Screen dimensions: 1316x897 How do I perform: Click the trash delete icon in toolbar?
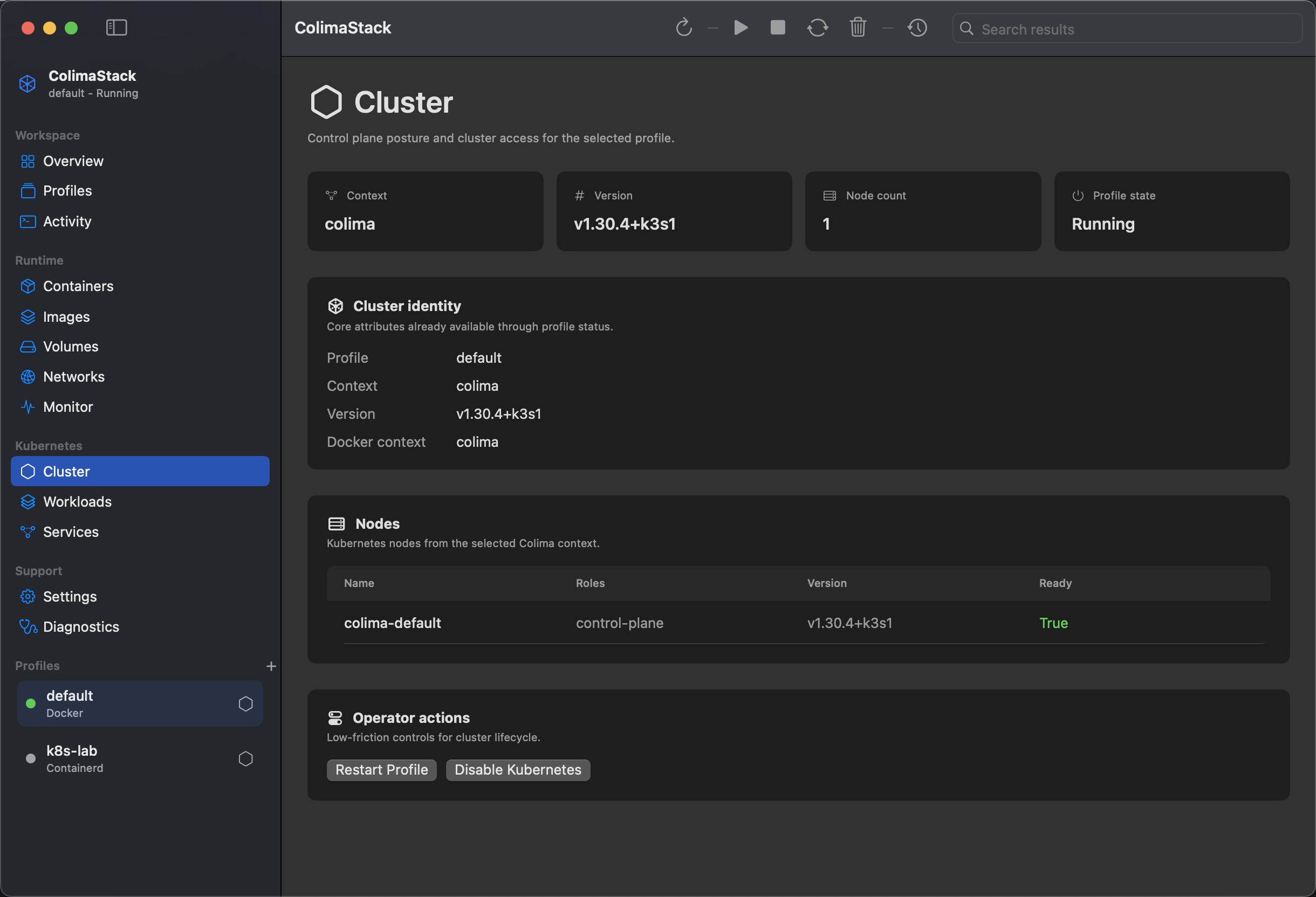858,27
